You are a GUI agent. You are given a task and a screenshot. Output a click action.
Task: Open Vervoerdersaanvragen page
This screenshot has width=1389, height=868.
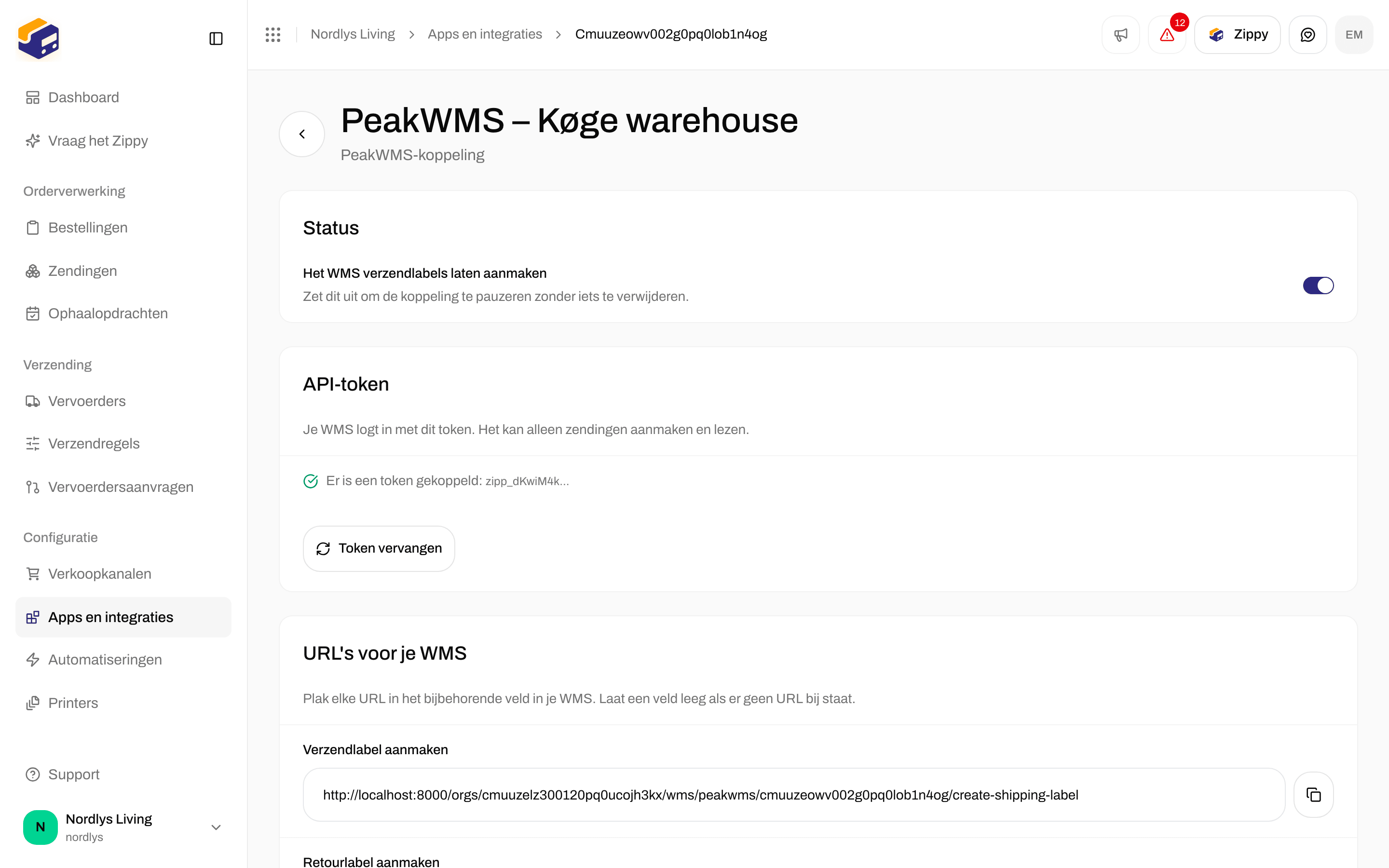click(123, 487)
